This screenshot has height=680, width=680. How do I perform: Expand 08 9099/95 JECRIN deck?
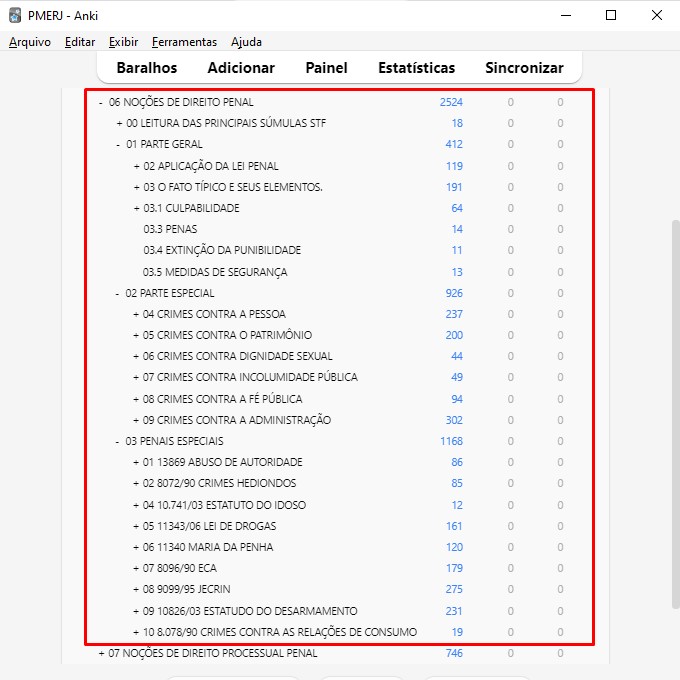point(136,590)
